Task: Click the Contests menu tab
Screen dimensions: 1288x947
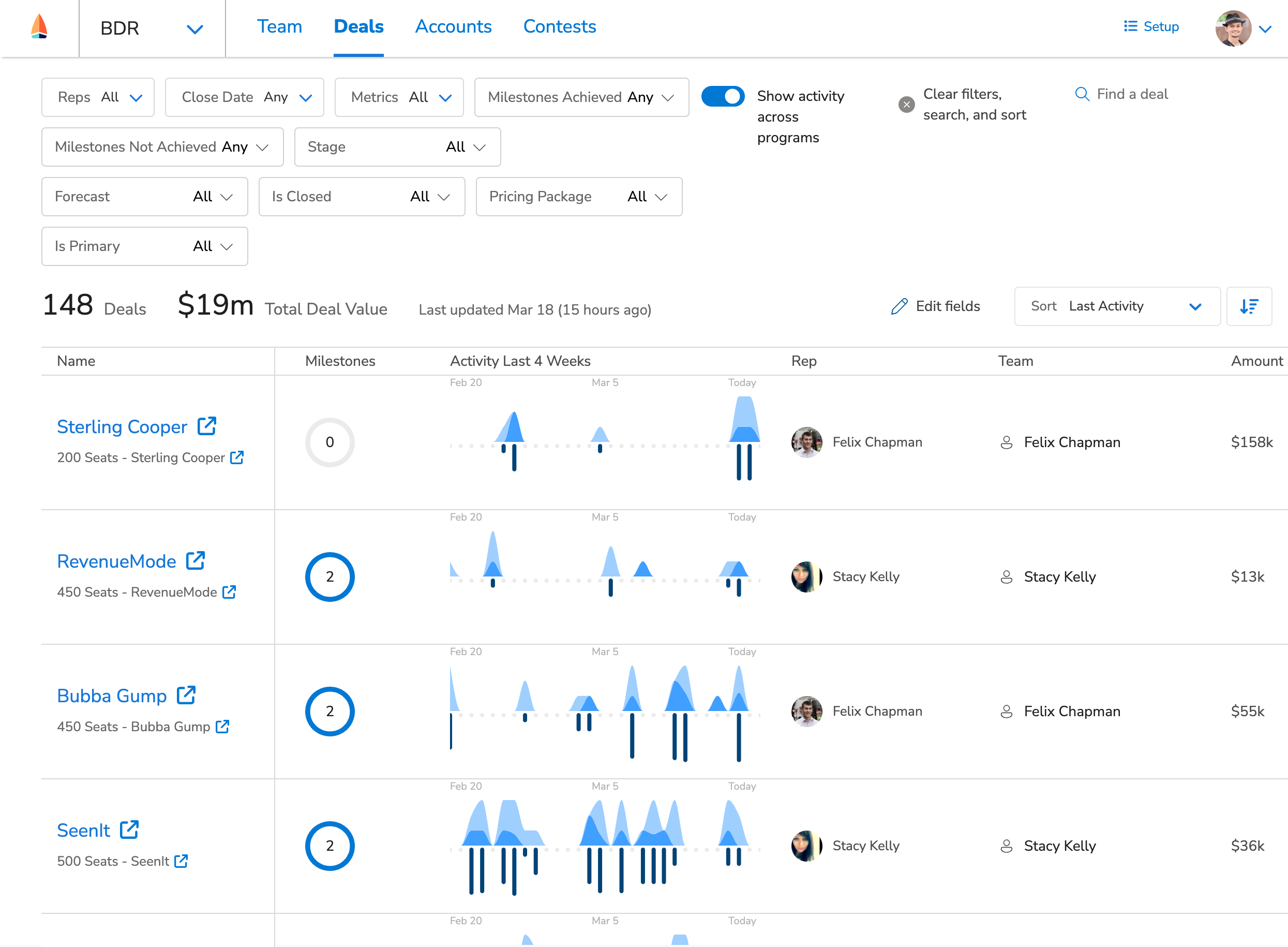Action: click(559, 27)
